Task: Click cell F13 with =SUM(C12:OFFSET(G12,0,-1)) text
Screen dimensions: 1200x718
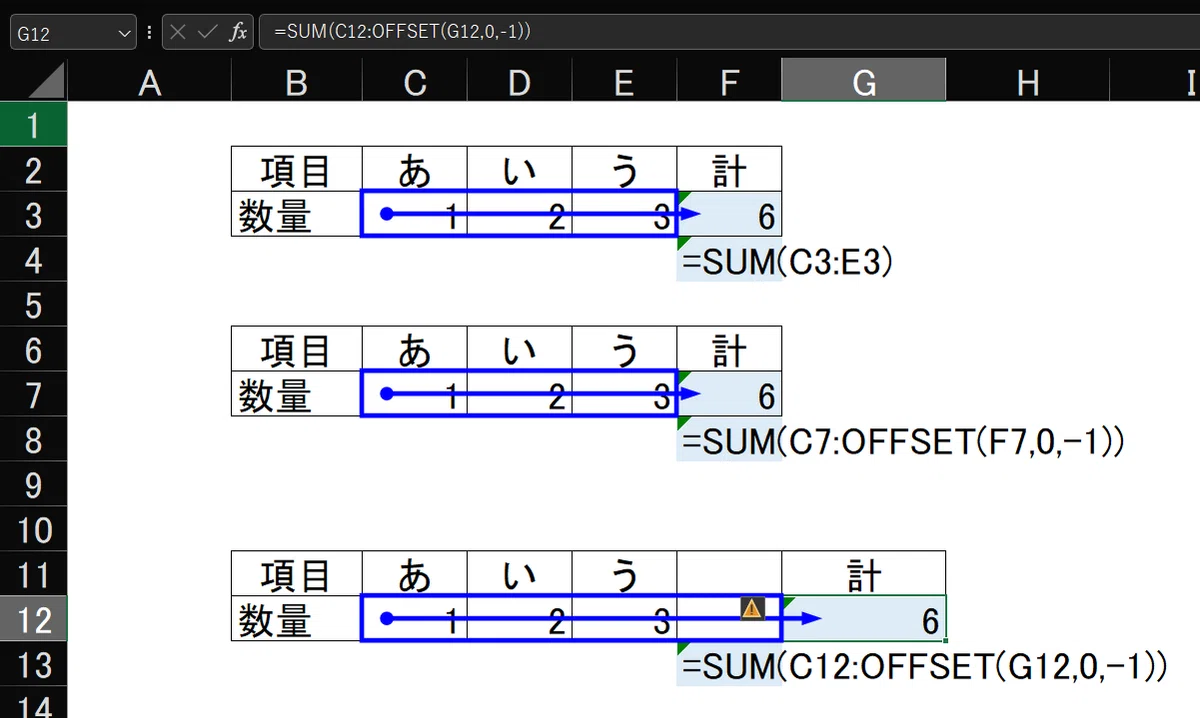Action: pyautogui.click(x=729, y=664)
